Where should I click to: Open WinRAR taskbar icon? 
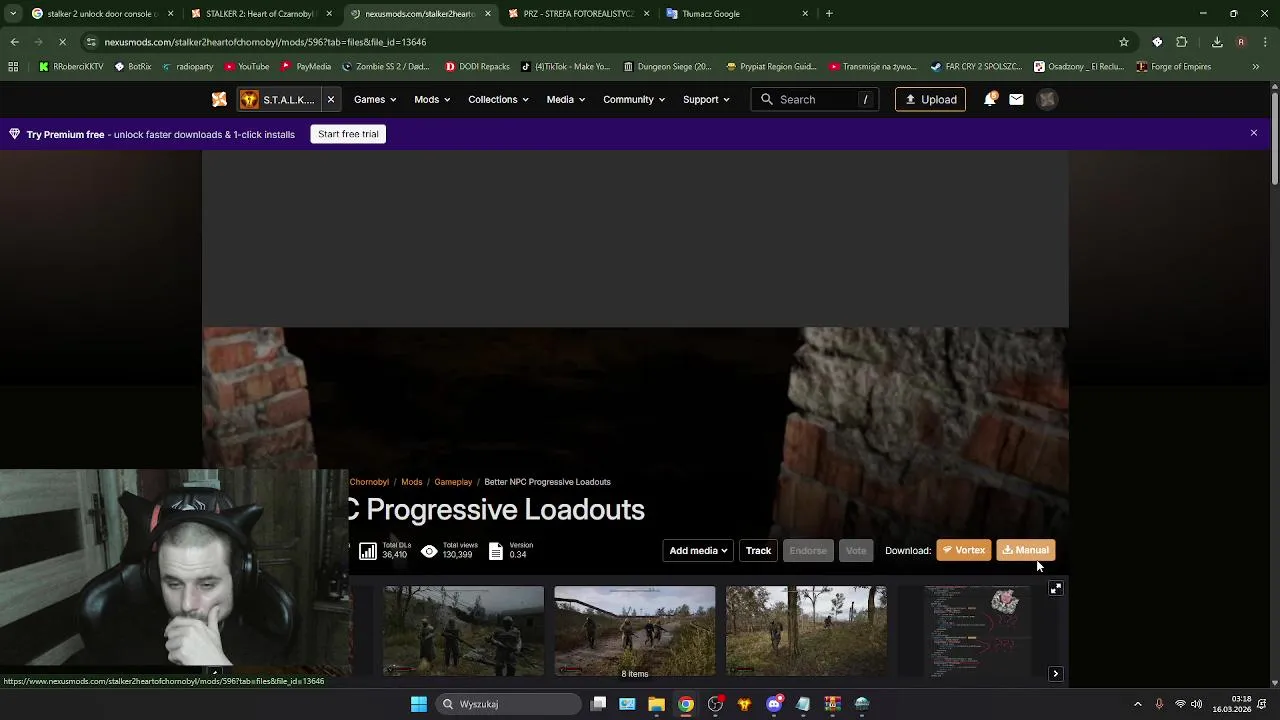click(x=832, y=704)
